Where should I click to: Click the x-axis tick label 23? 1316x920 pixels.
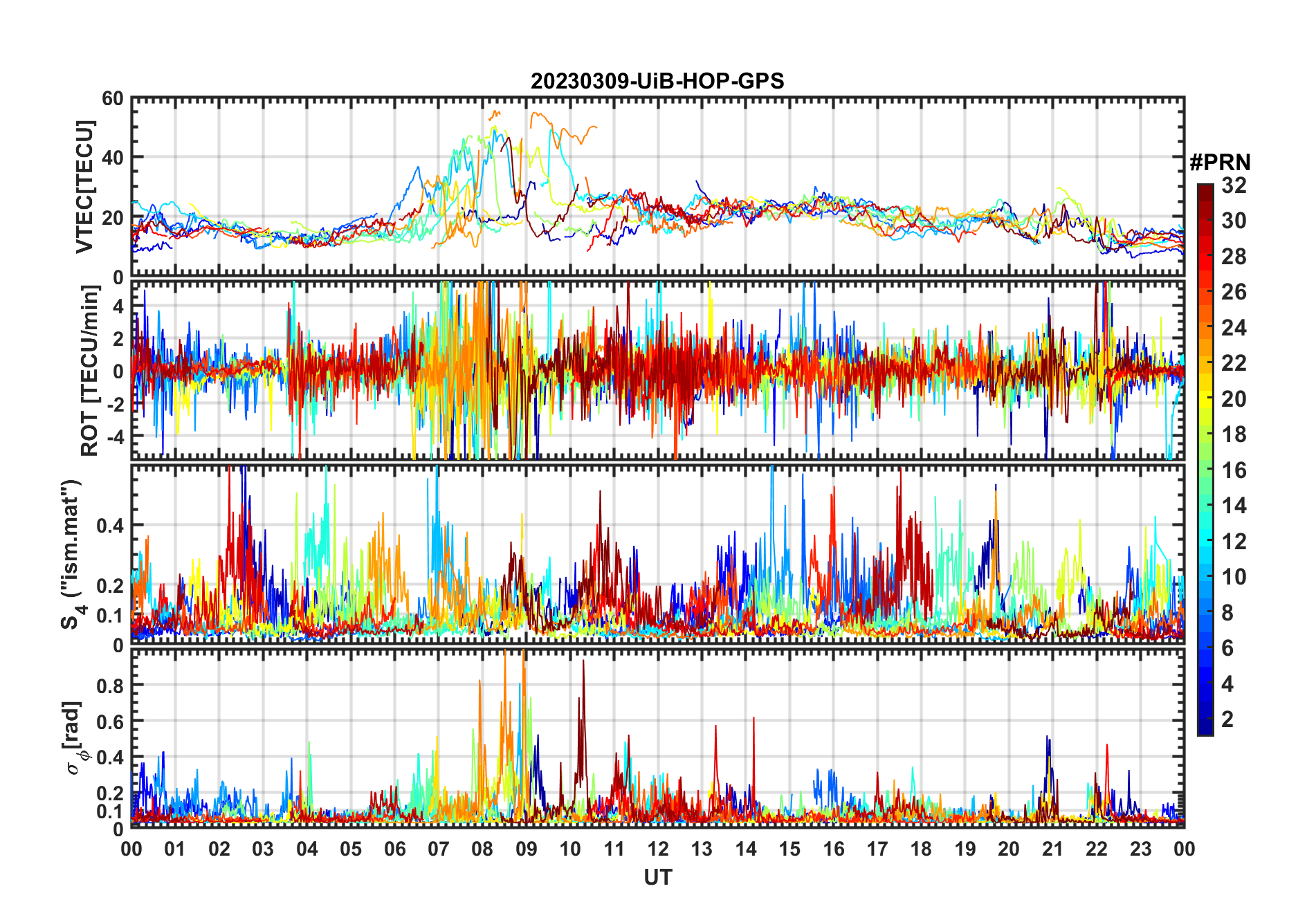[x=1140, y=849]
